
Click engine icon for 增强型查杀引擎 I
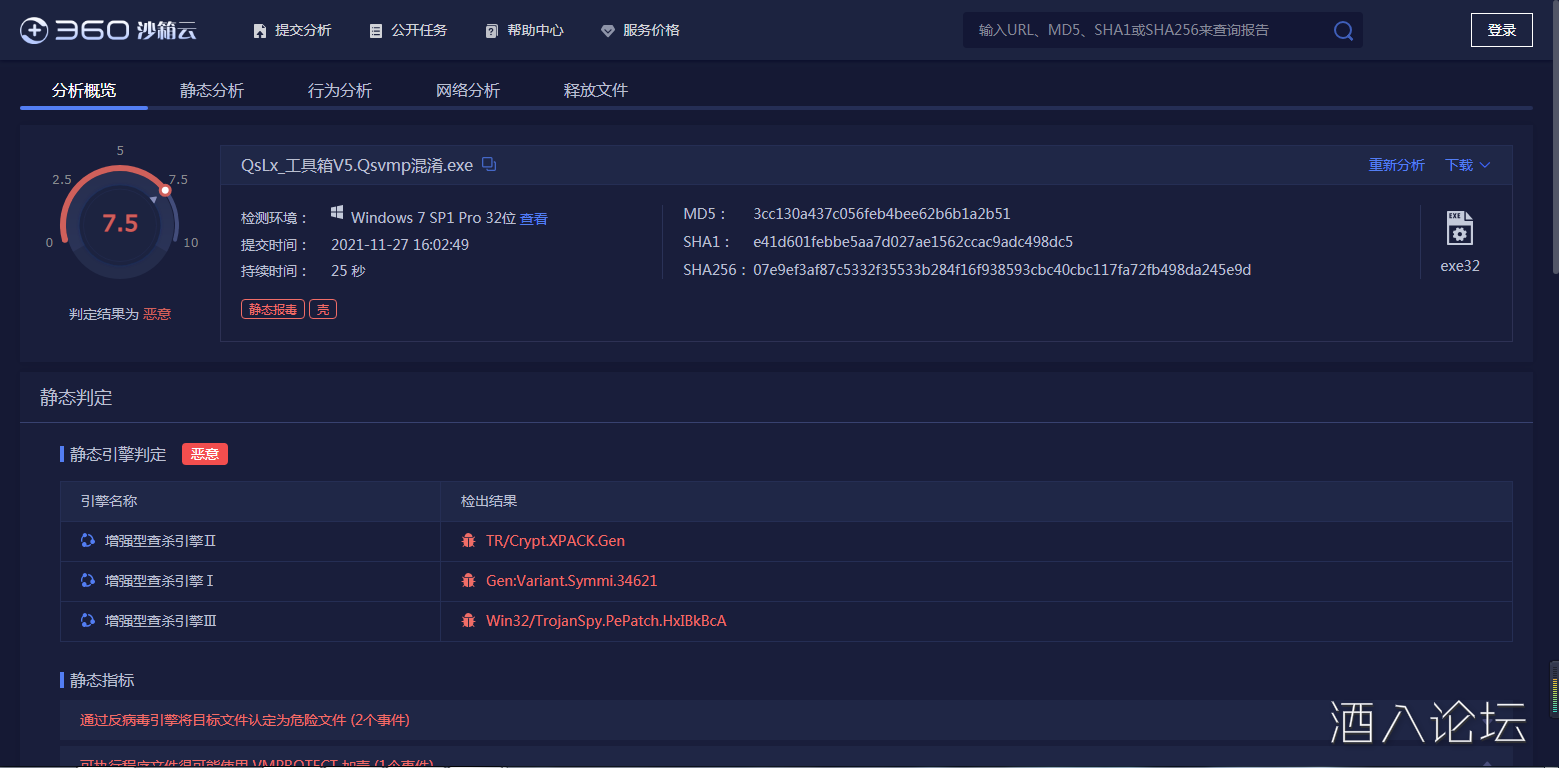(x=88, y=581)
